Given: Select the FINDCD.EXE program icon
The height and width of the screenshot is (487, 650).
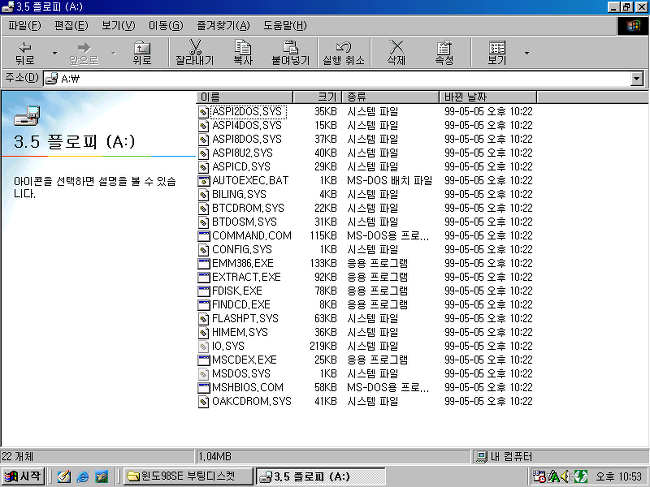Looking at the screenshot, I should pyautogui.click(x=203, y=305).
